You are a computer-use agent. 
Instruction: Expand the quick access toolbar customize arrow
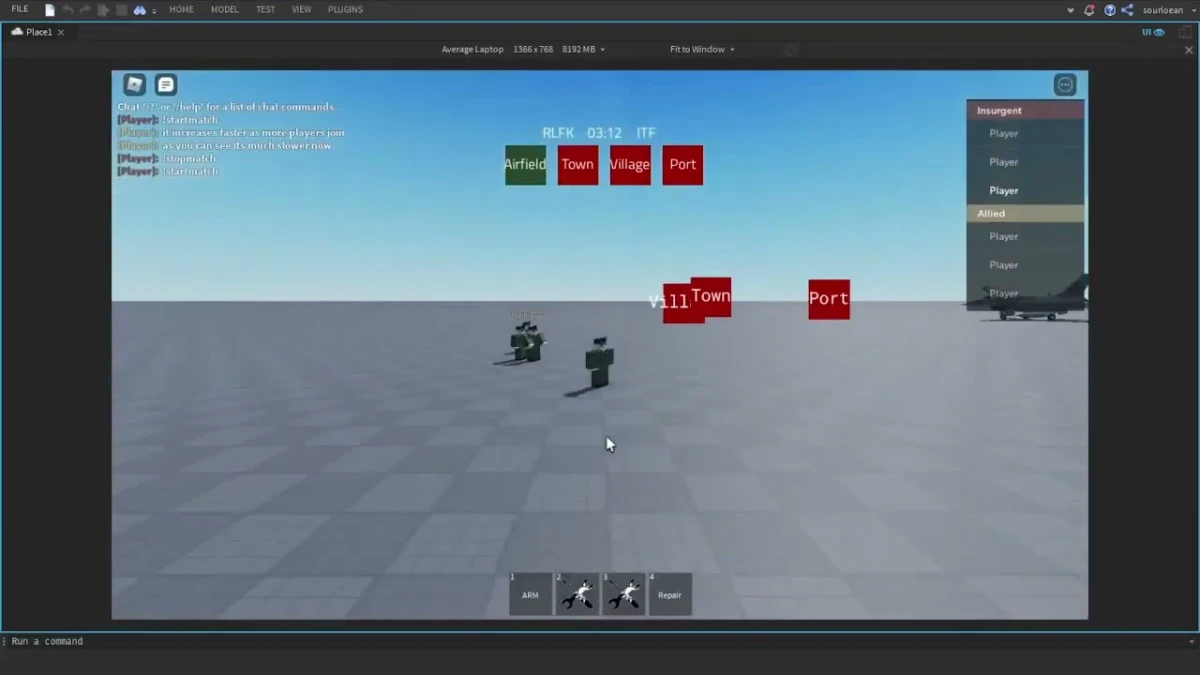(154, 11)
